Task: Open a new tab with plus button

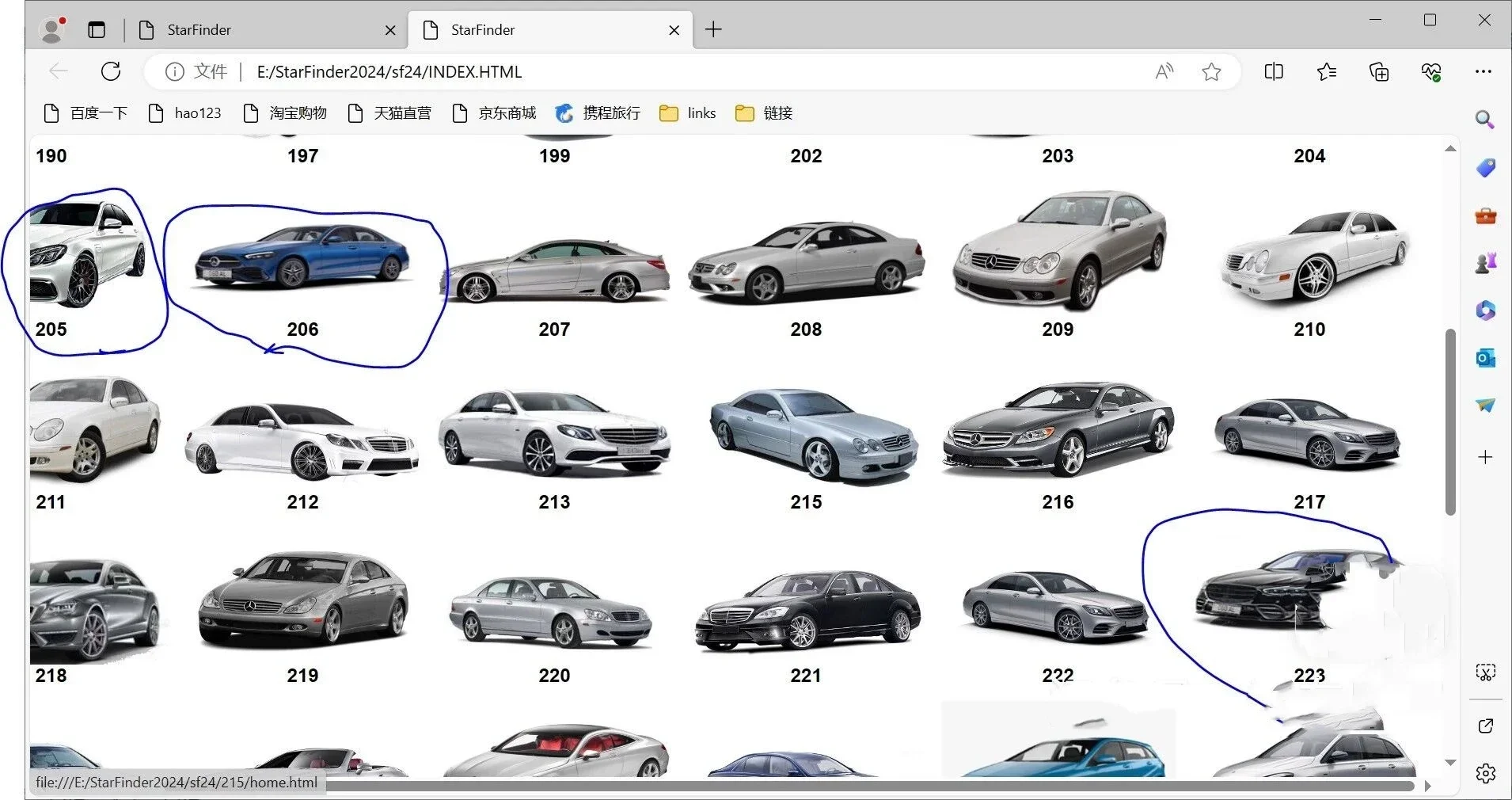Action: [713, 29]
